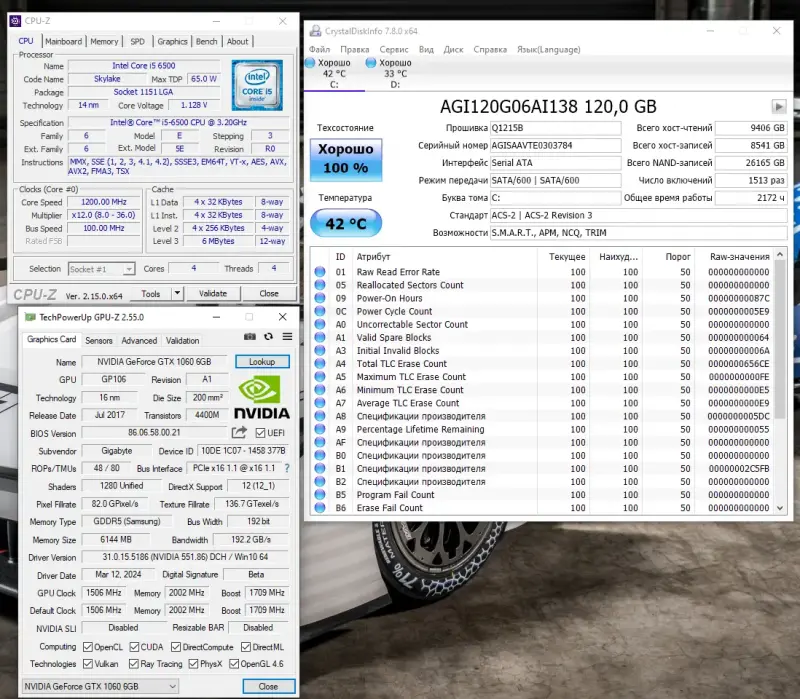
Task: Click the CPU-Z Validate button
Action: coord(213,293)
